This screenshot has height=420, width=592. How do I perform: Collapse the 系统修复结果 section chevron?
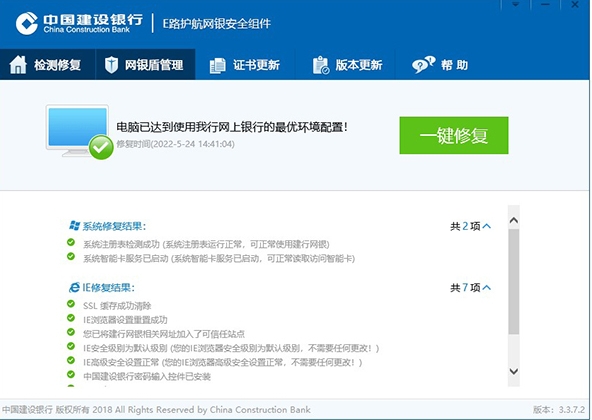[x=487, y=226]
